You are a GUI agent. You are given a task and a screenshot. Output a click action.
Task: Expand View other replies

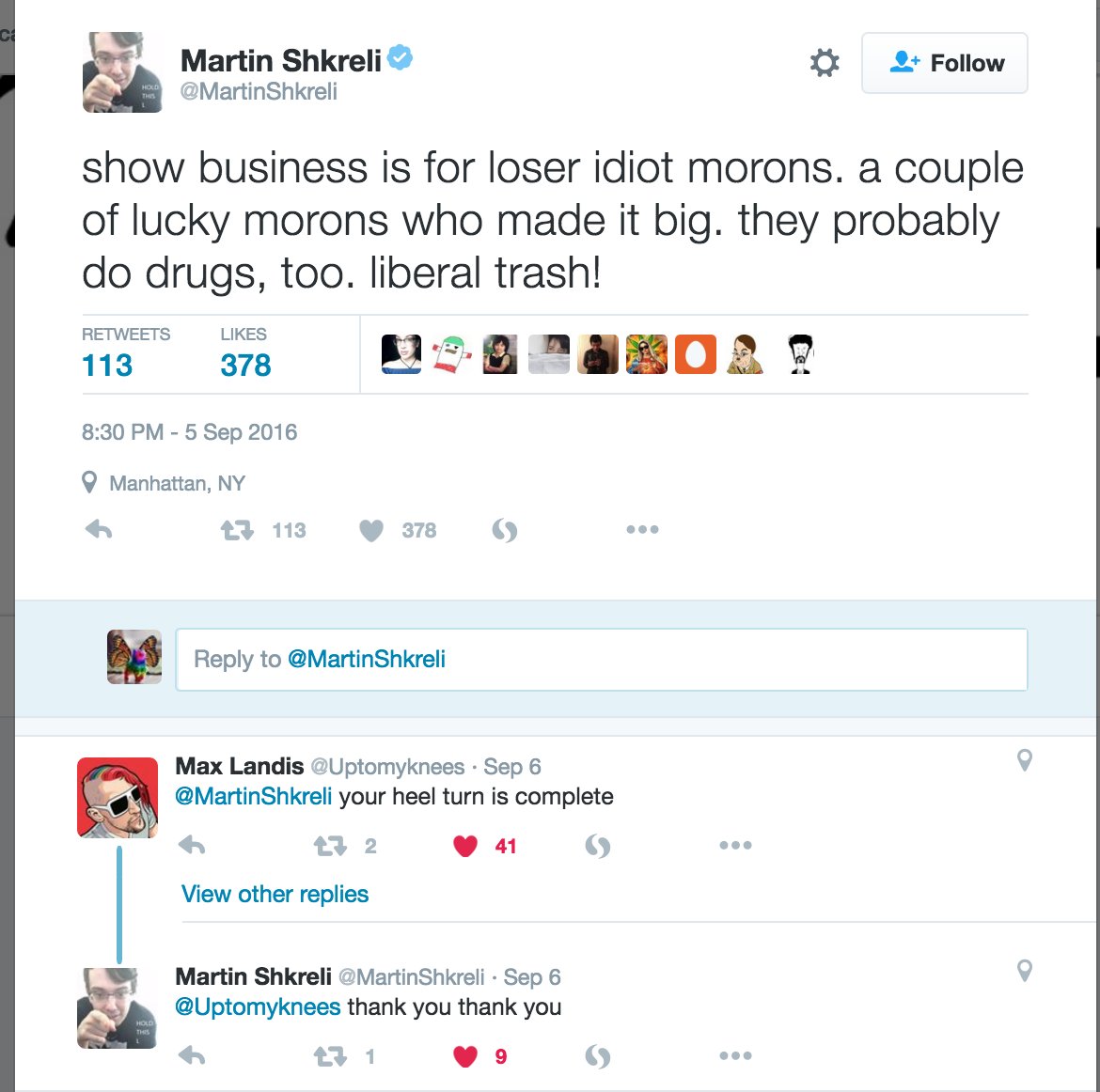coord(275,894)
